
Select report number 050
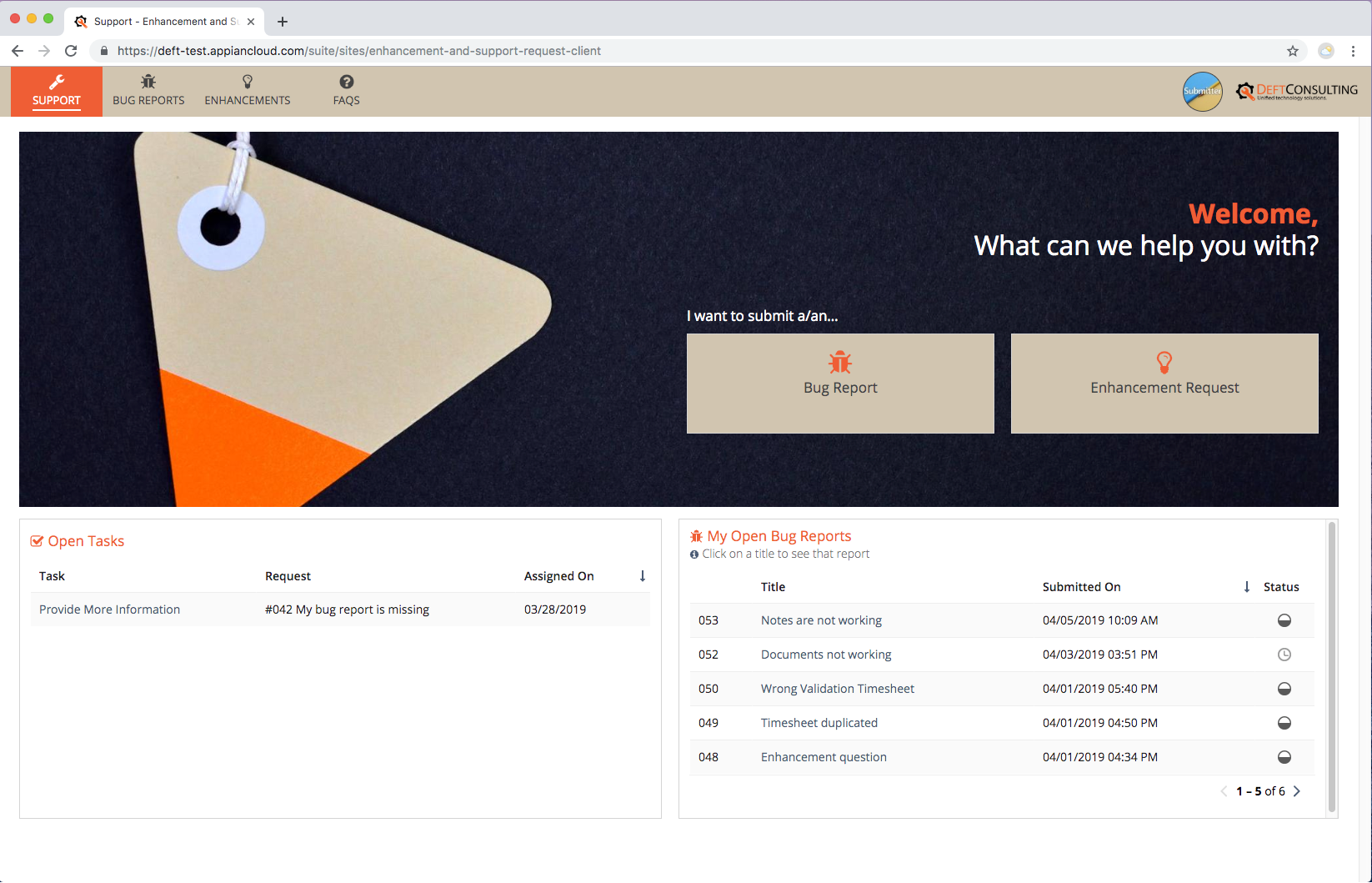(x=709, y=689)
